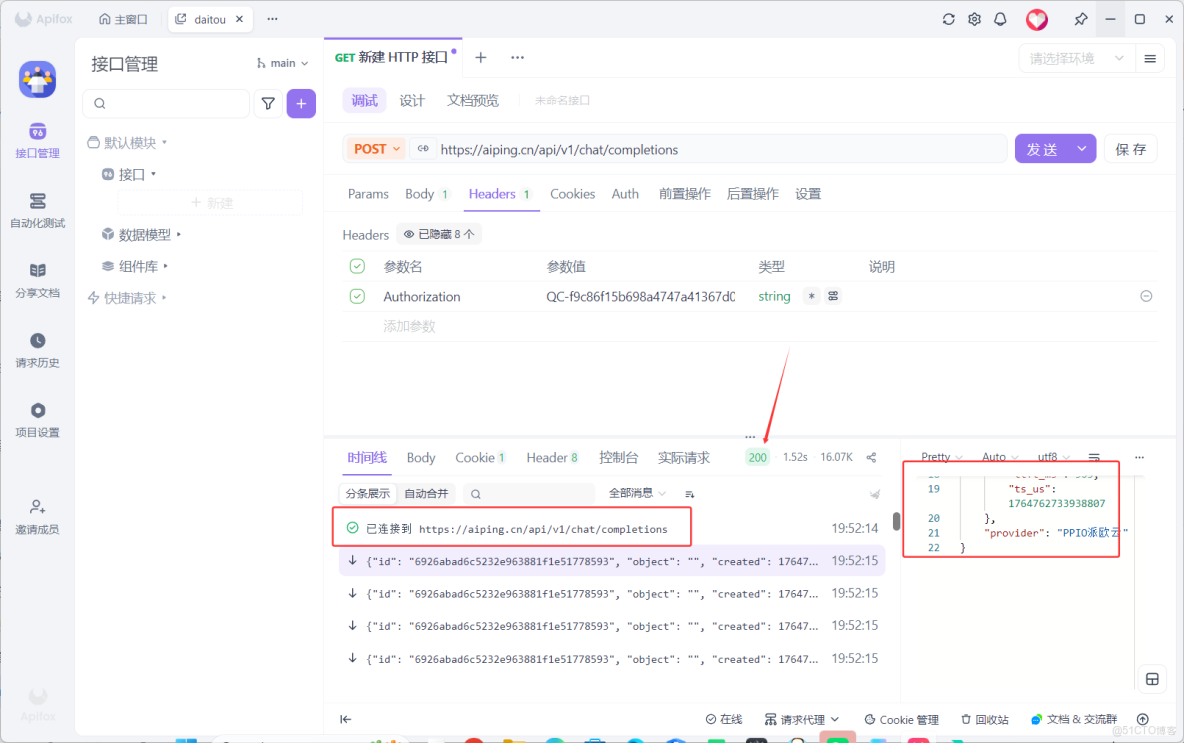This screenshot has width=1184, height=743.
Task: Select the 自动化测试 sidebar icon
Action: 37,210
